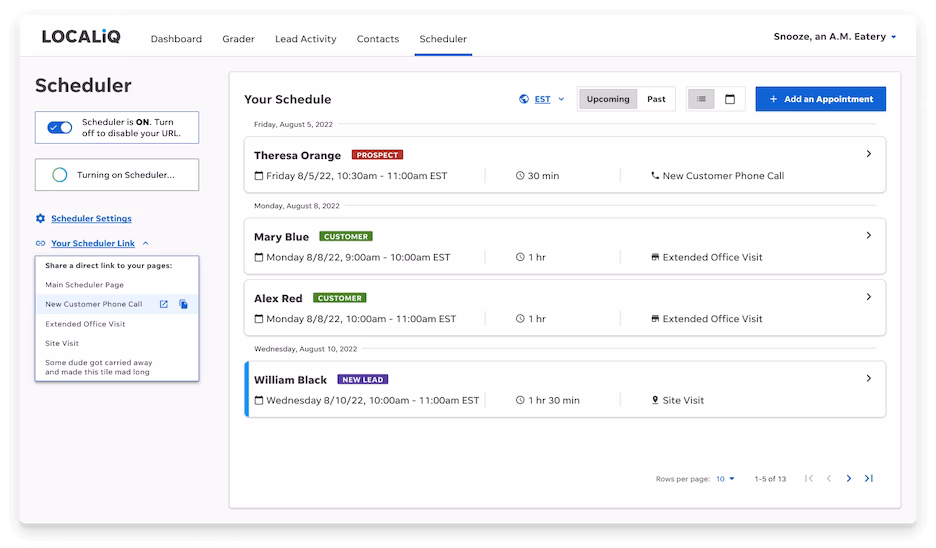Switch to list view icon

[701, 99]
